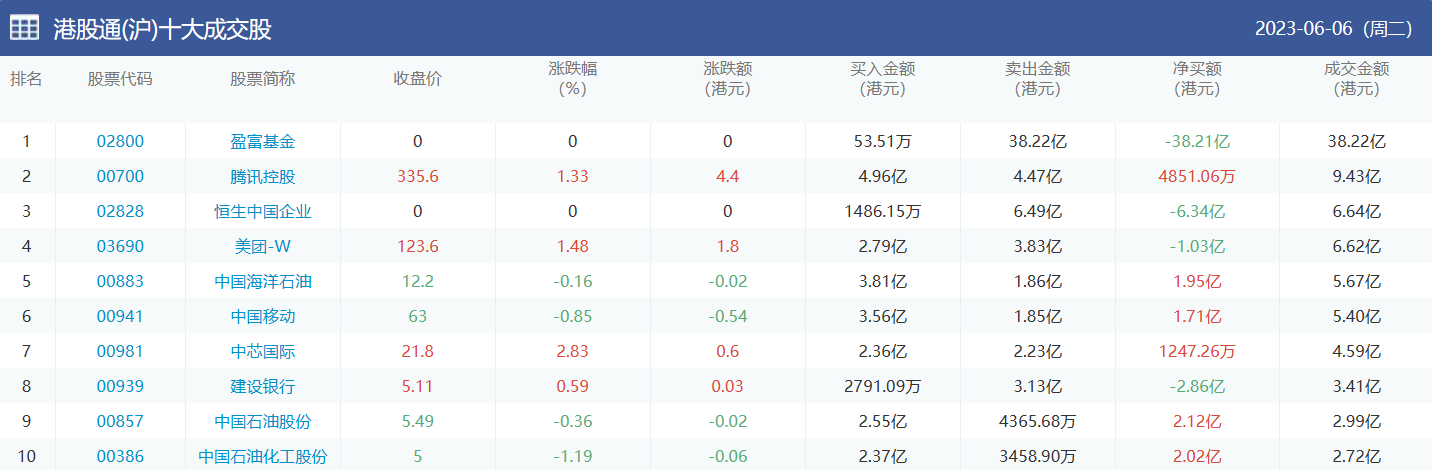Select 美团-W stock name

(263, 247)
